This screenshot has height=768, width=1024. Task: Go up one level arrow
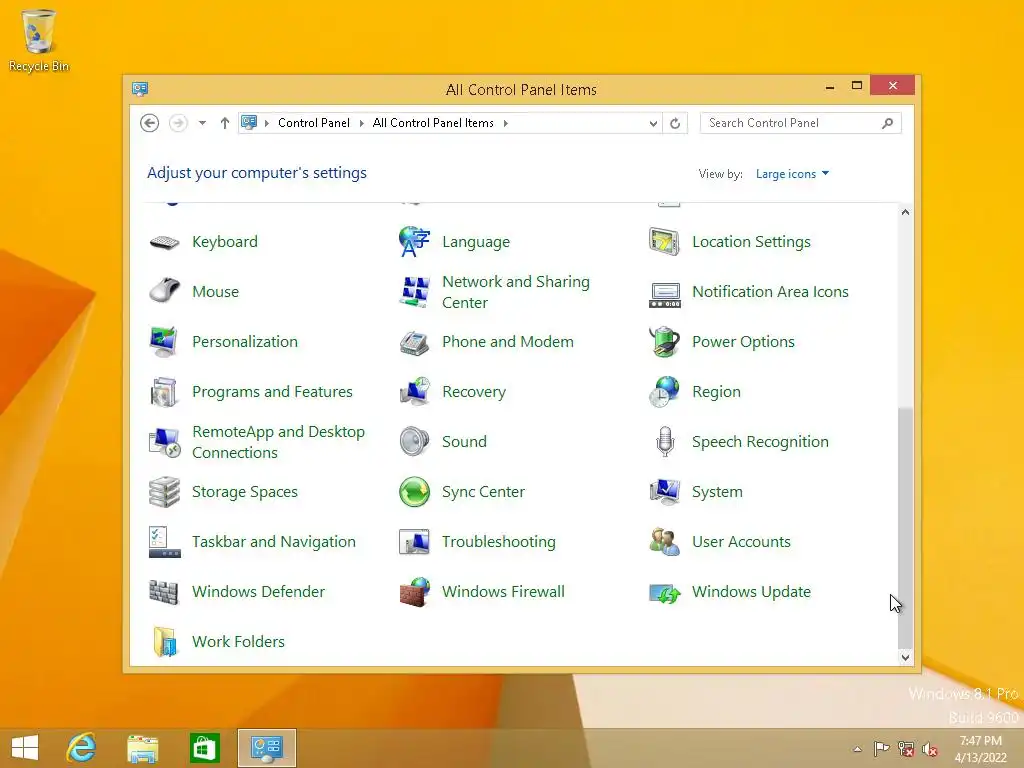[x=225, y=123]
